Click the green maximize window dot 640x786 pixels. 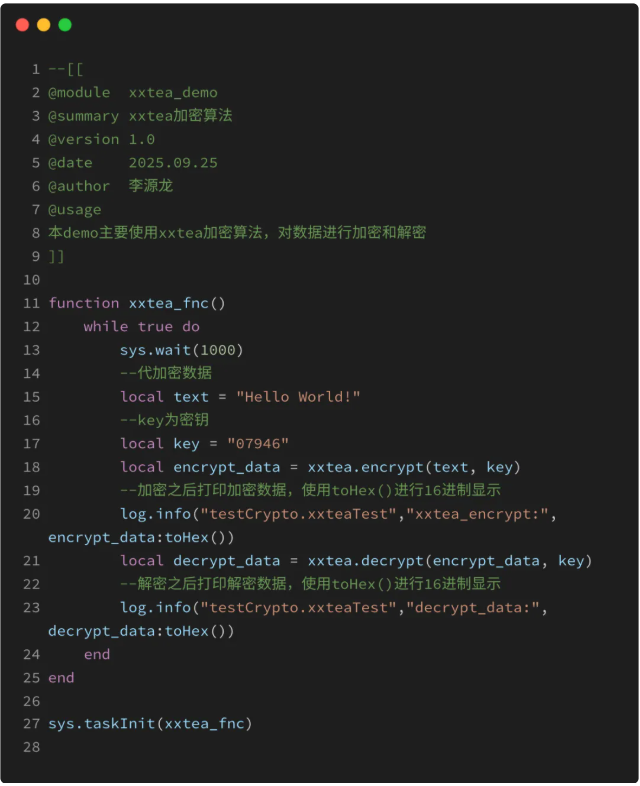click(x=65, y=25)
